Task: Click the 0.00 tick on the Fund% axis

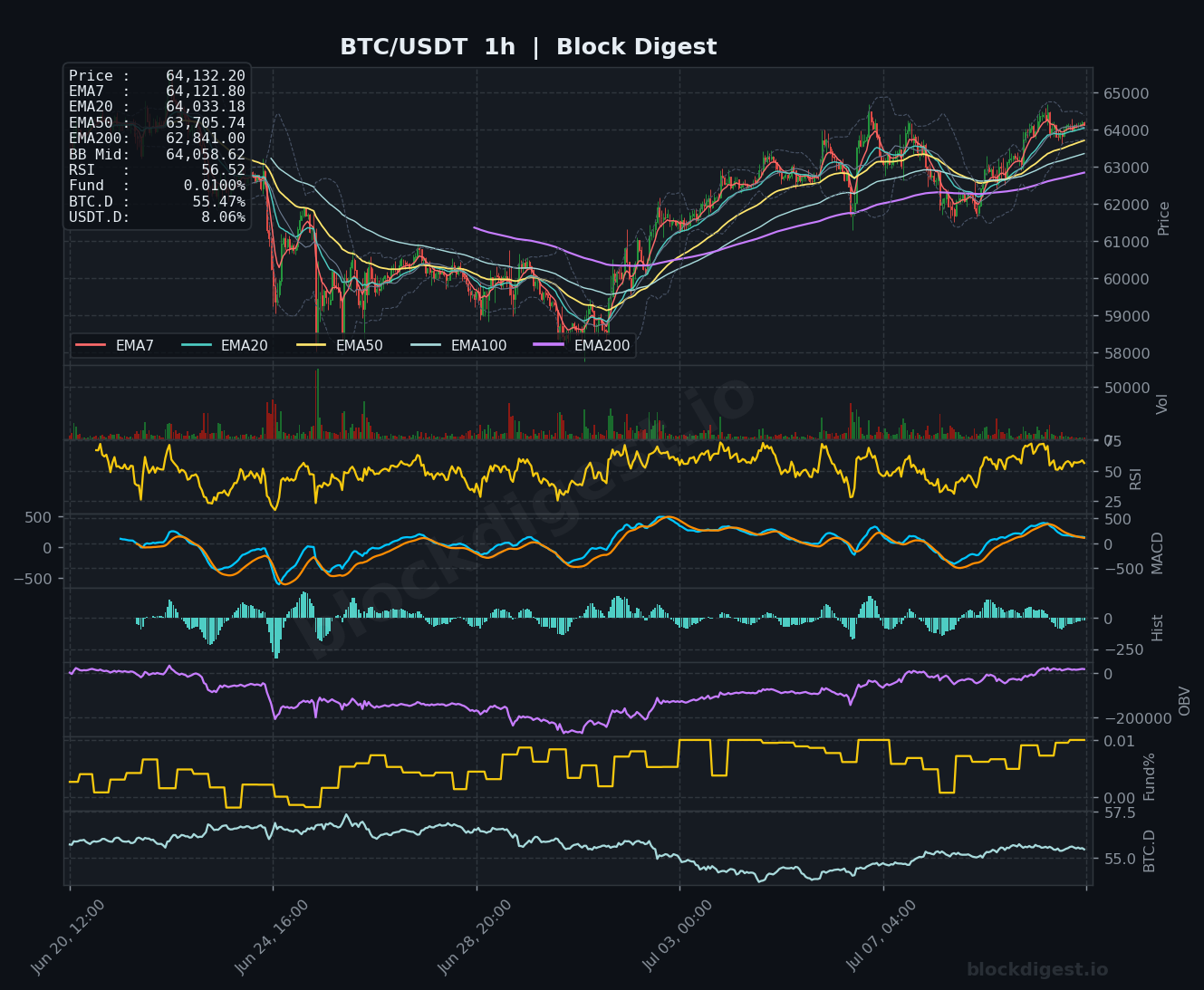Action: pos(1119,799)
